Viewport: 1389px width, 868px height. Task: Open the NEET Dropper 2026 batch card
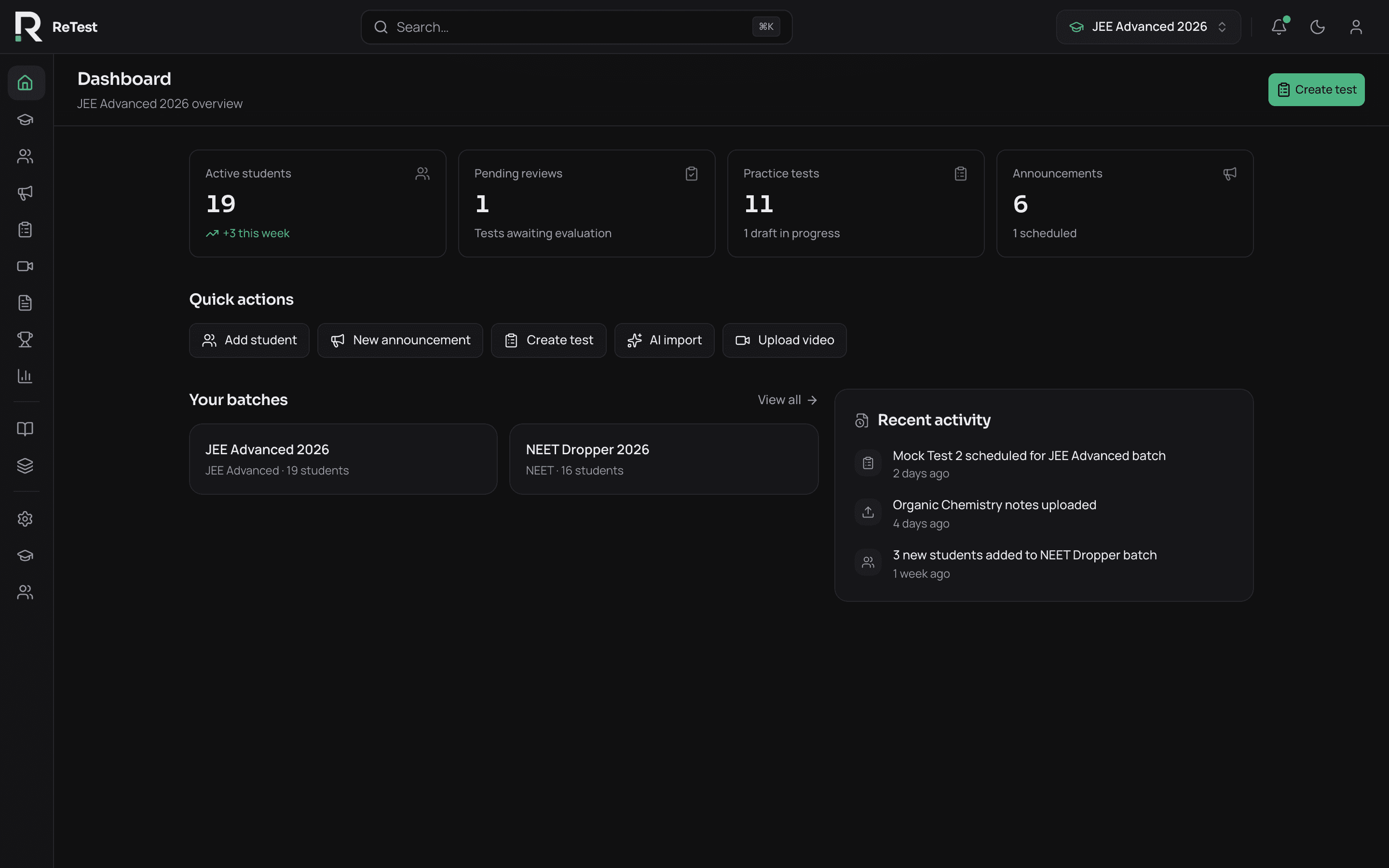[x=664, y=459]
